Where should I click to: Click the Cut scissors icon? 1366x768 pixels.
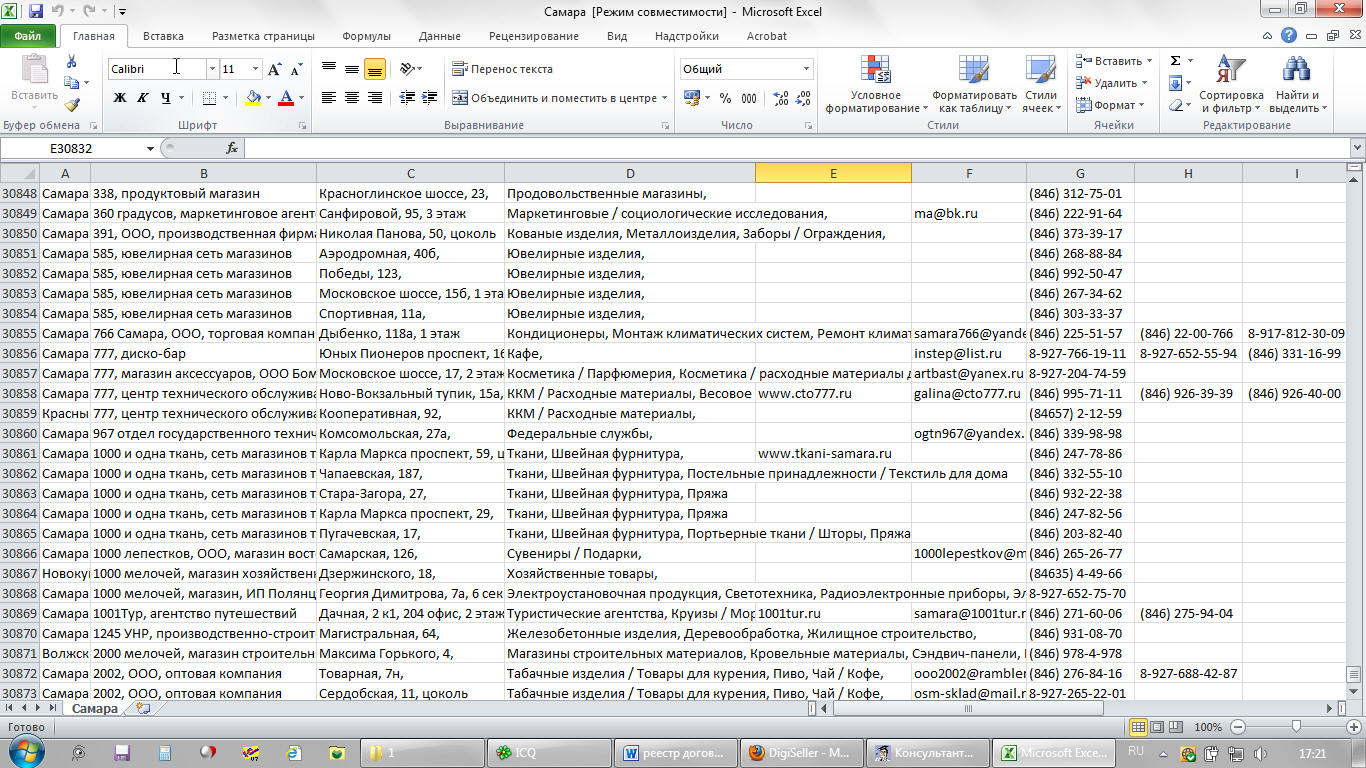(x=72, y=62)
